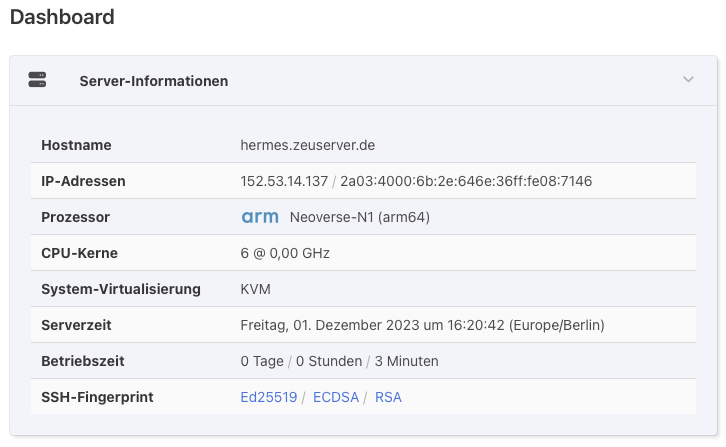Image resolution: width=726 pixels, height=447 pixels.
Task: Click the Dashboard page heading
Action: coord(62,17)
